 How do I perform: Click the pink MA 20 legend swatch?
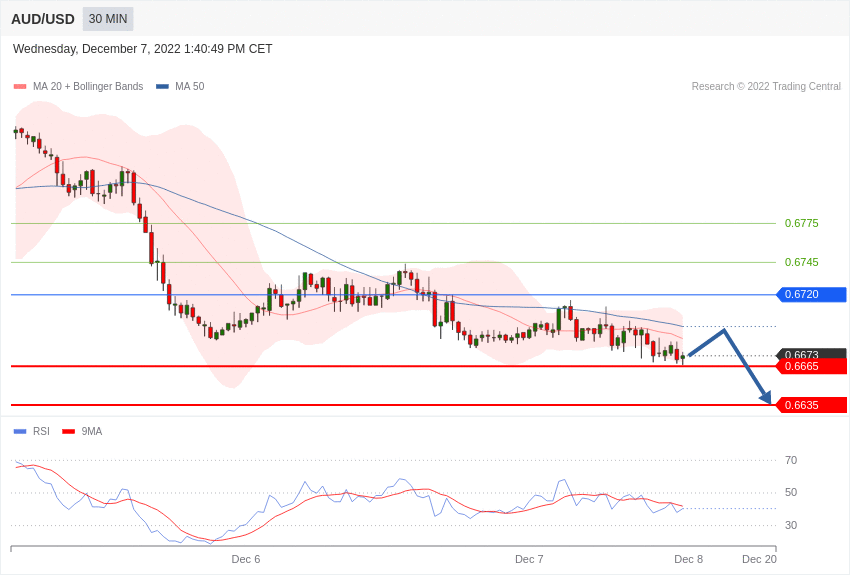tap(20, 87)
